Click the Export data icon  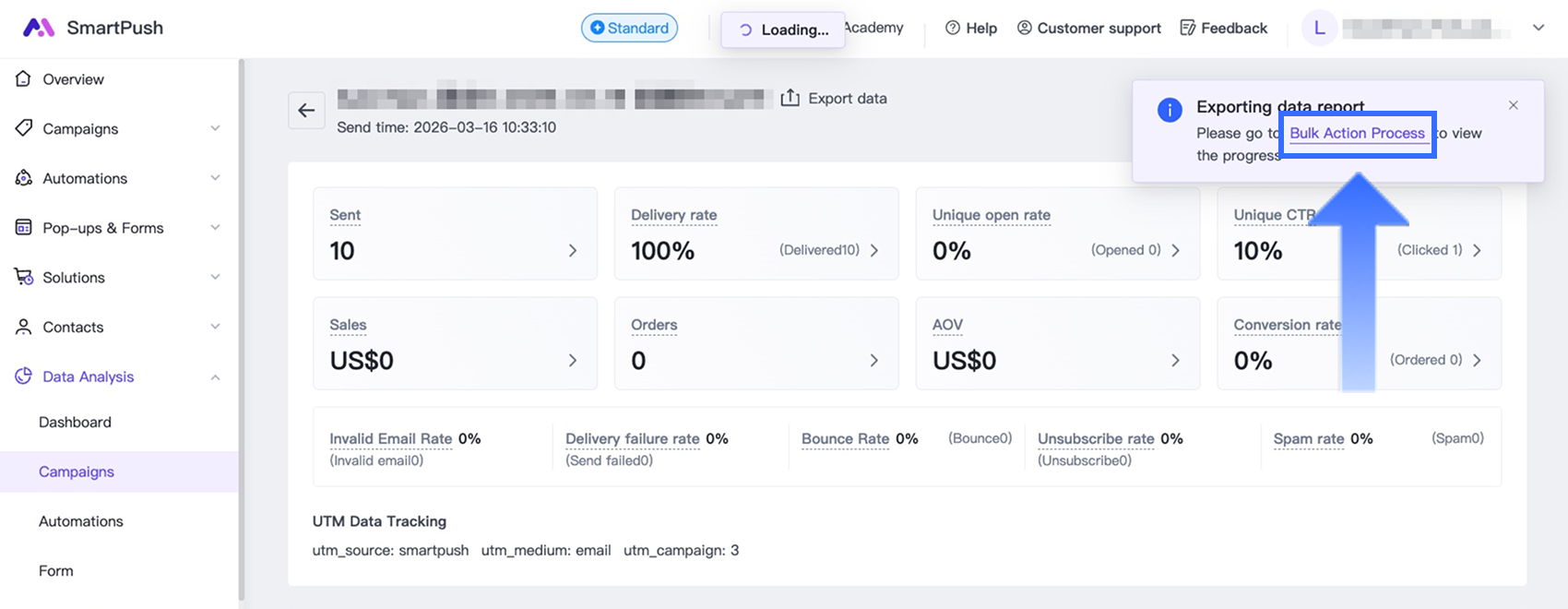pos(790,98)
